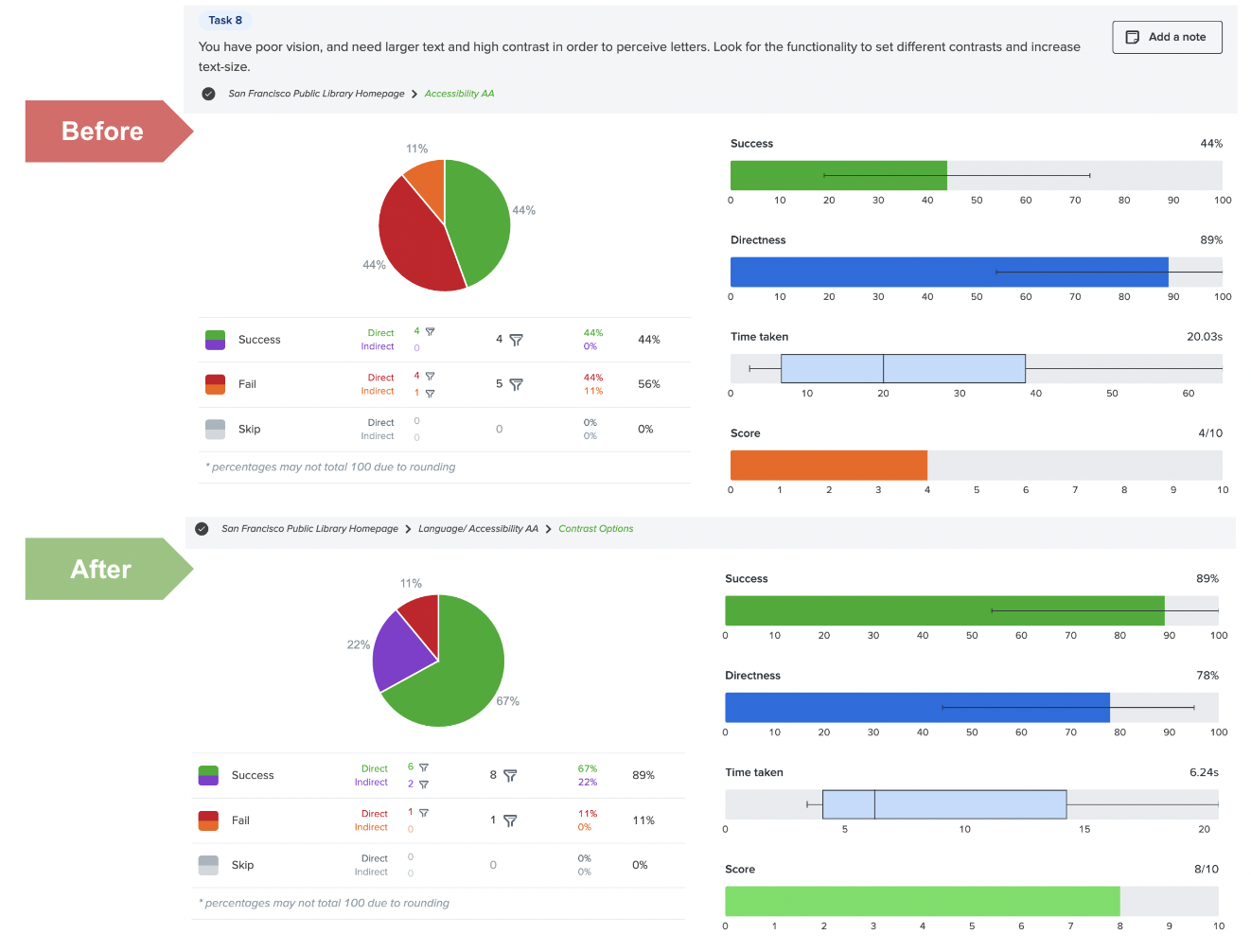
Task: Open the Accessibility AA link
Action: tap(459, 94)
